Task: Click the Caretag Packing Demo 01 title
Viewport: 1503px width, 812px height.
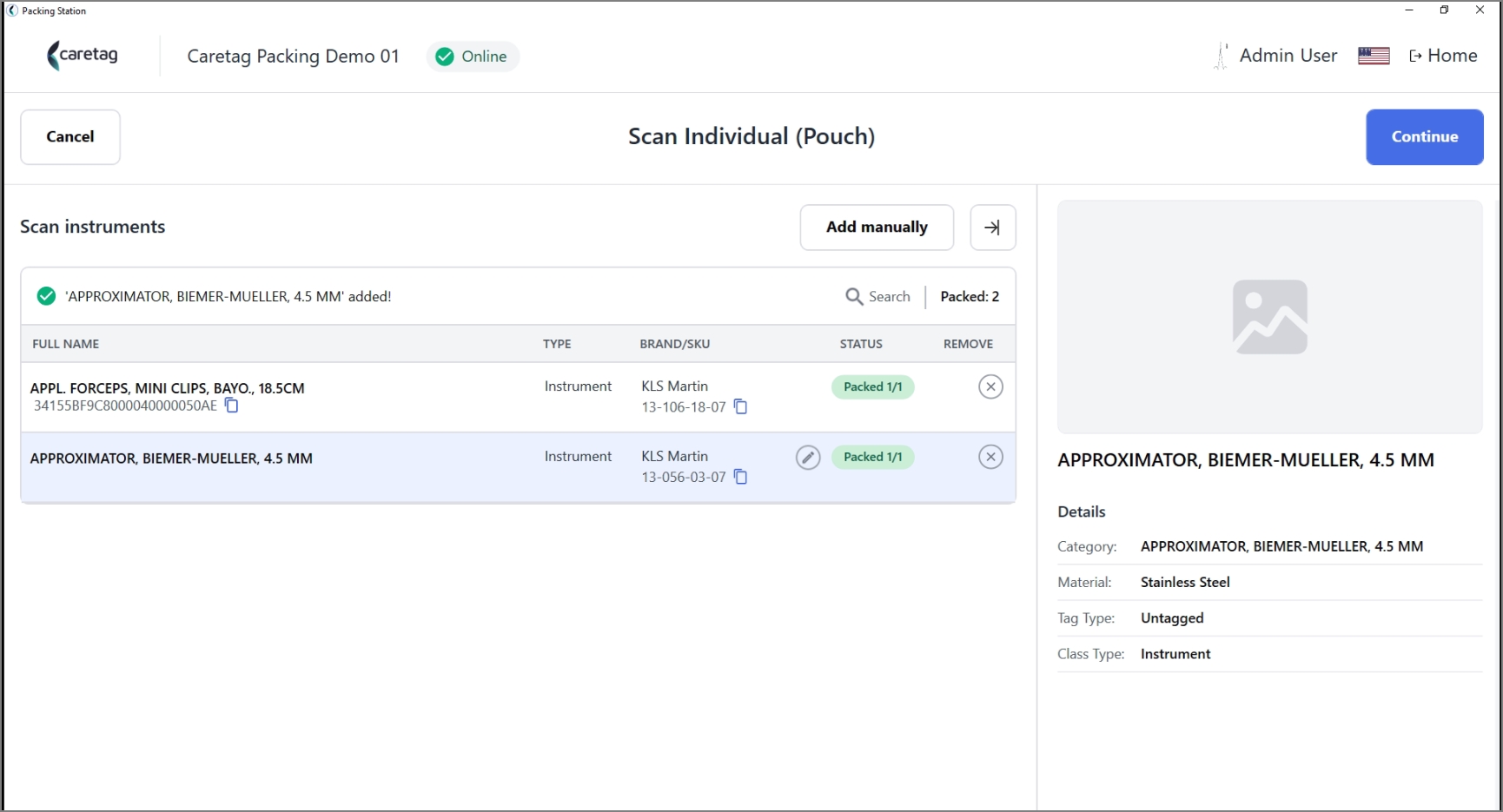Action: 294,56
